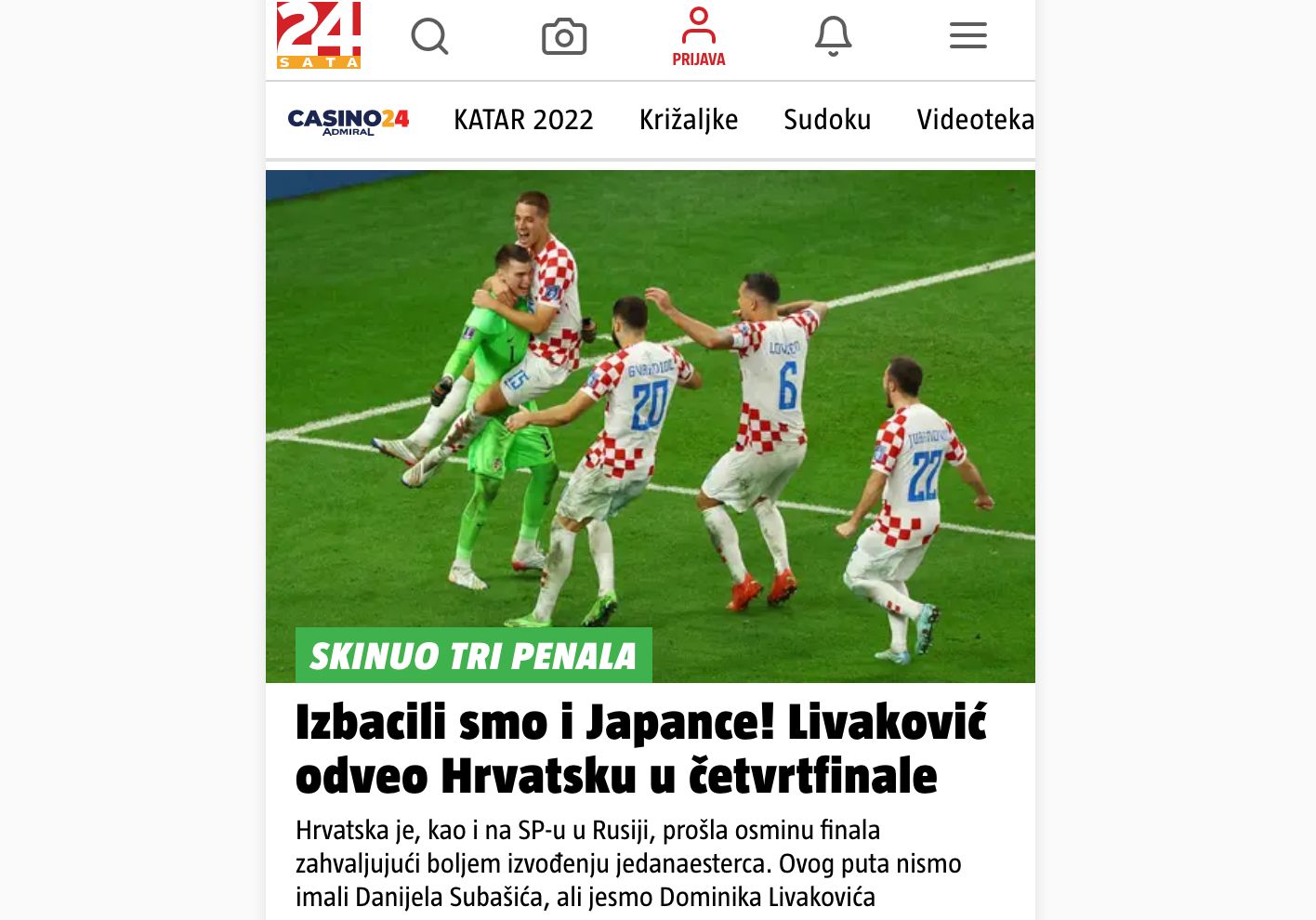Screen dimensions: 1316x920
Task: Click the Prijava user icon
Action: click(699, 26)
